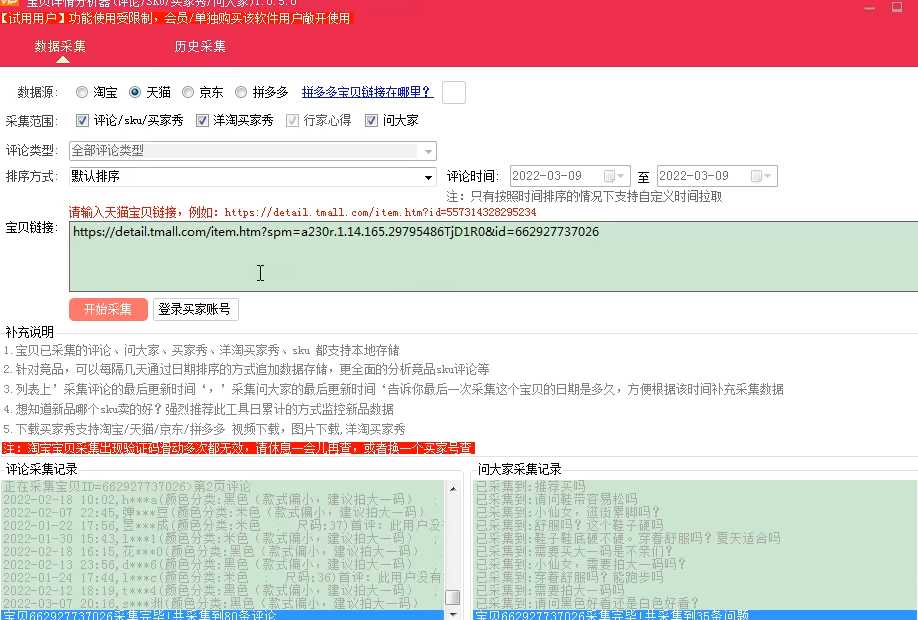Viewport: 918px width, 620px height.
Task: Click note 5 about 下载买家秀 support
Action: tap(204, 429)
